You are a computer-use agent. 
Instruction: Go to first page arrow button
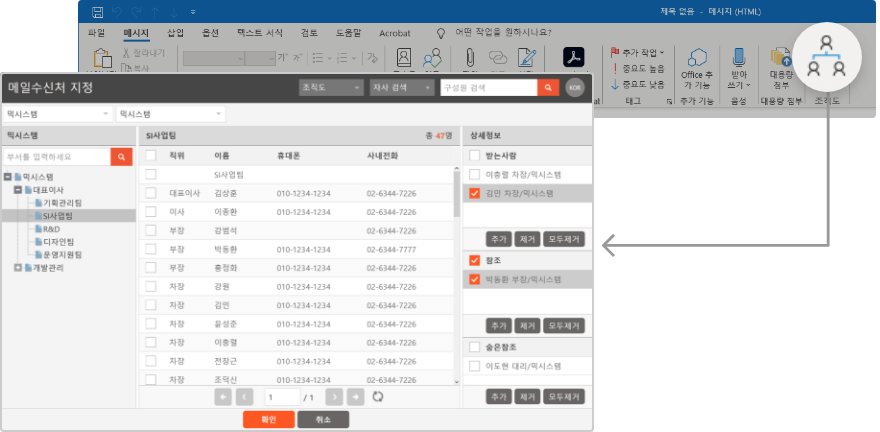pos(223,397)
